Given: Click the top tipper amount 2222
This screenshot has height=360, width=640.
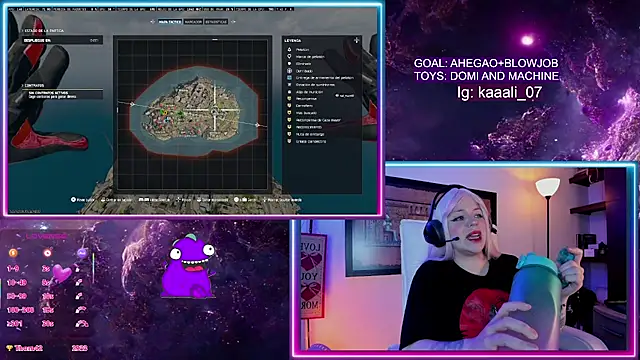Looking at the screenshot, I should 80,348.
